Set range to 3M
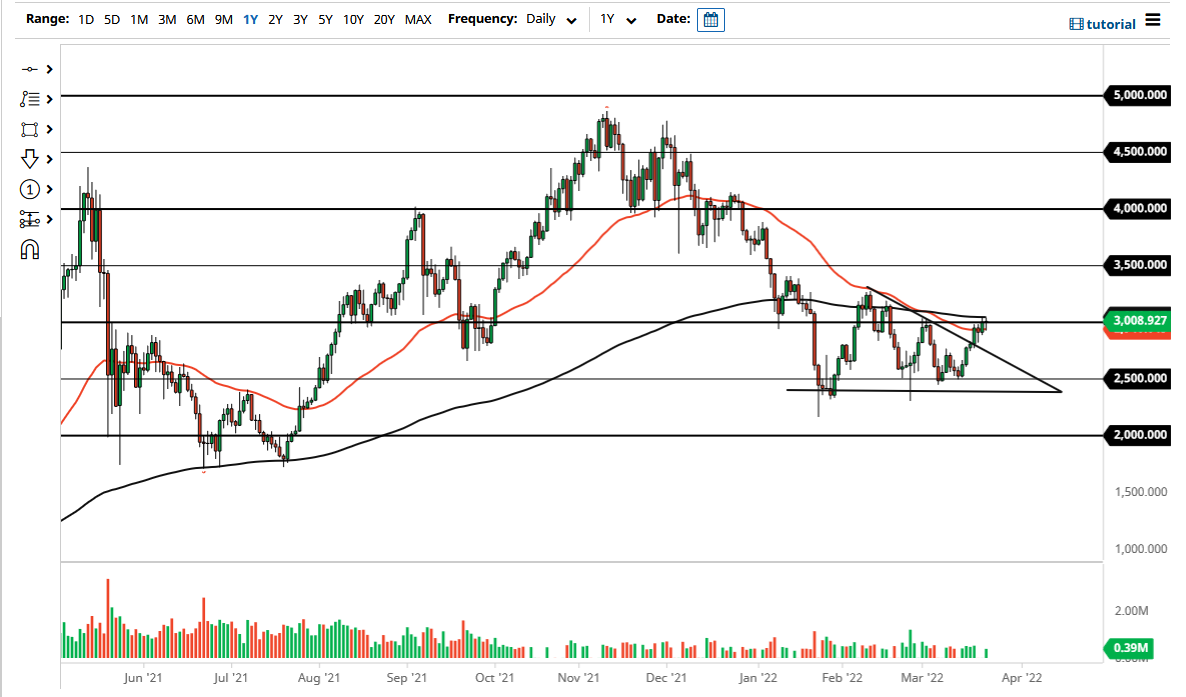This screenshot has width=1186, height=697. point(167,20)
